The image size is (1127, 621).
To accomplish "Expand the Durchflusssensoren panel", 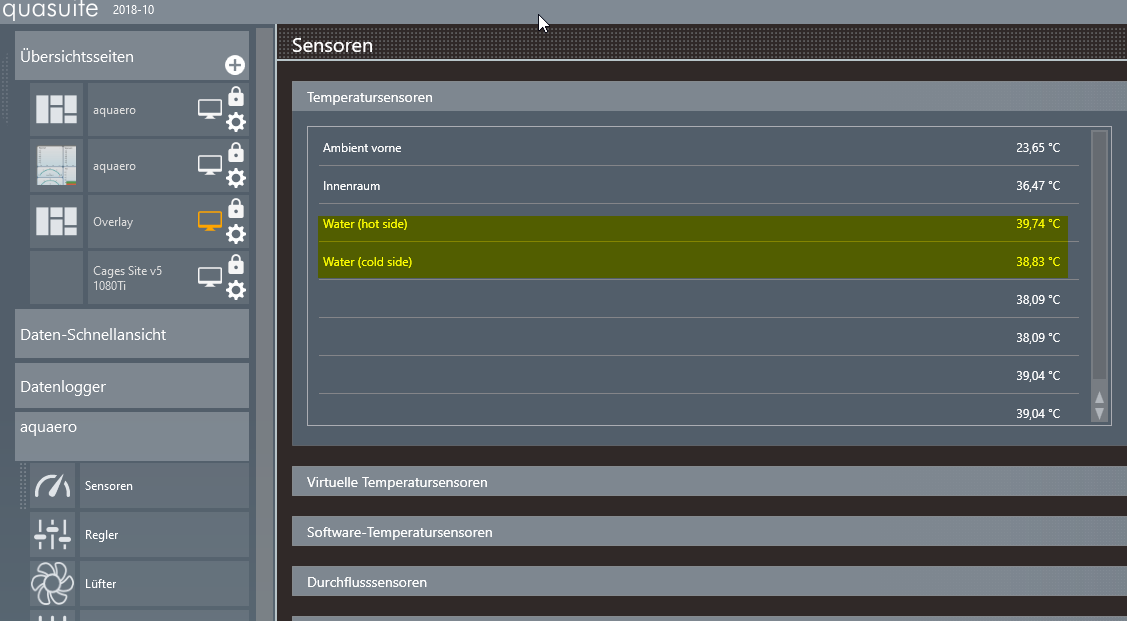I will 709,581.
